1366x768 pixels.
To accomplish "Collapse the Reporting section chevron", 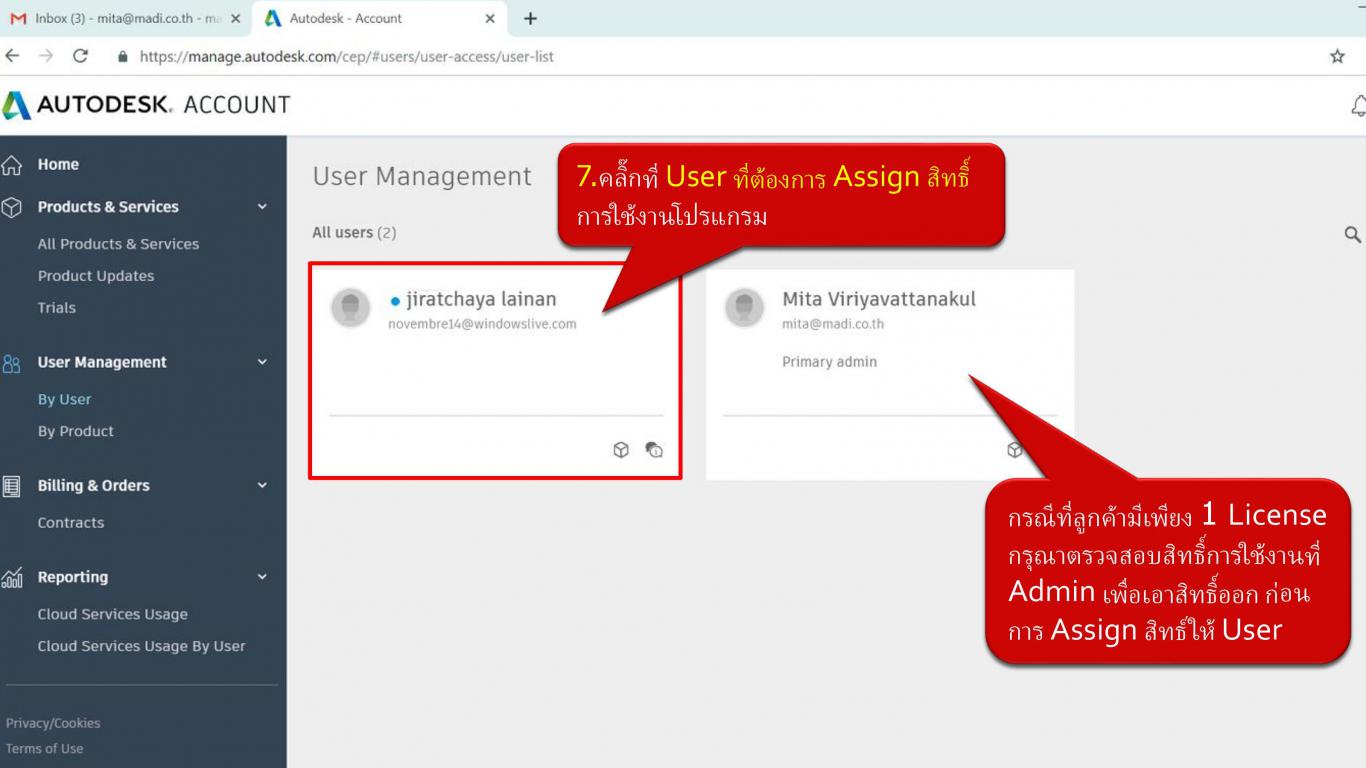I will pyautogui.click(x=262, y=577).
